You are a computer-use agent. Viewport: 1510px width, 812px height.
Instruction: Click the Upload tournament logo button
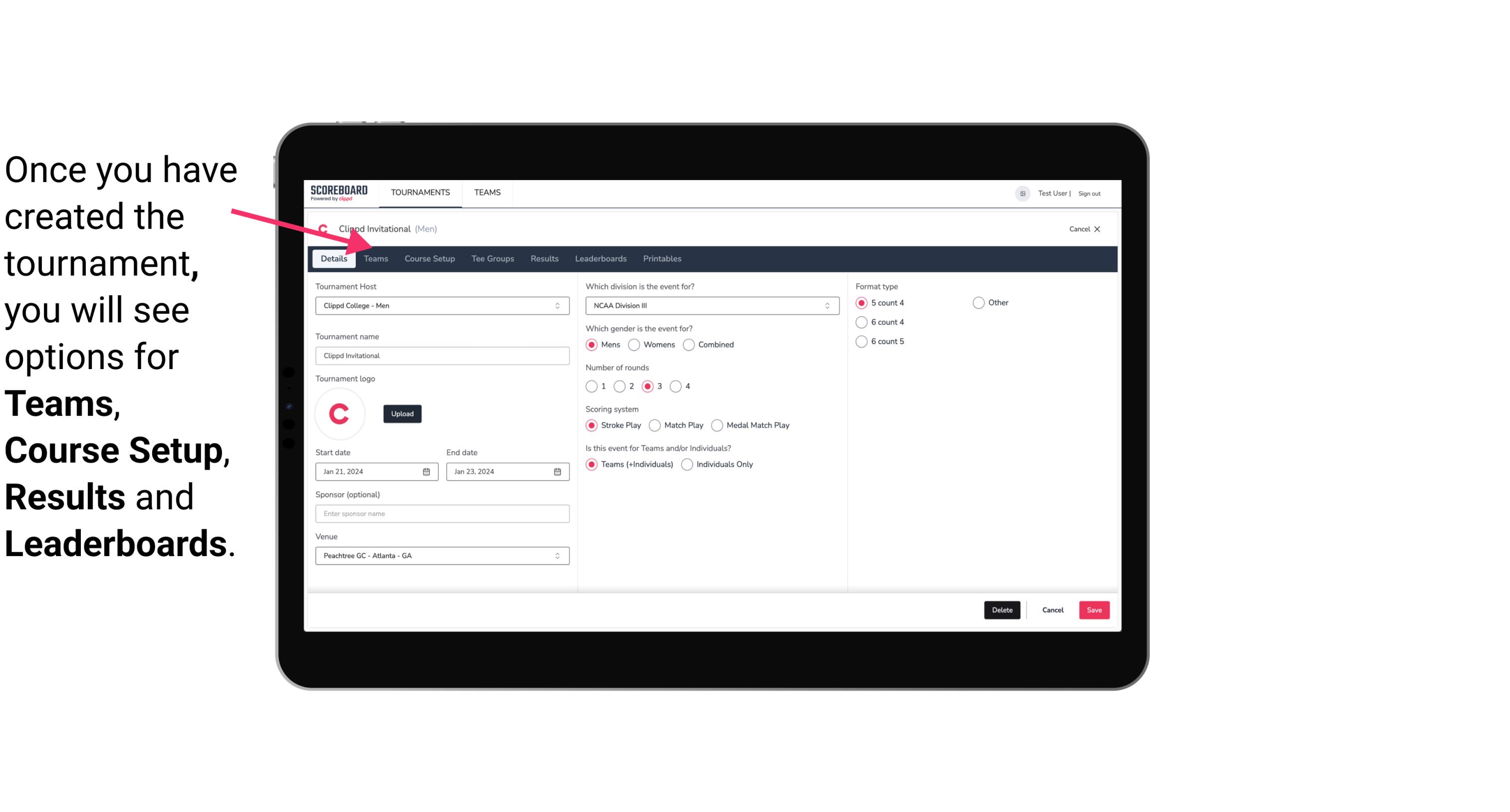coord(402,413)
